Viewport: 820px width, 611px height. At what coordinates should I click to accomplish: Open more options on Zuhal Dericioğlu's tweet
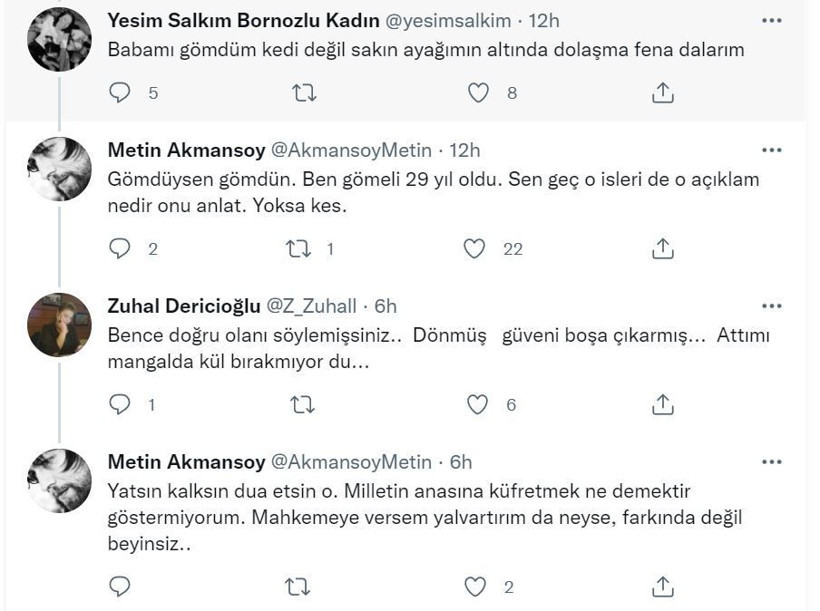click(x=770, y=304)
